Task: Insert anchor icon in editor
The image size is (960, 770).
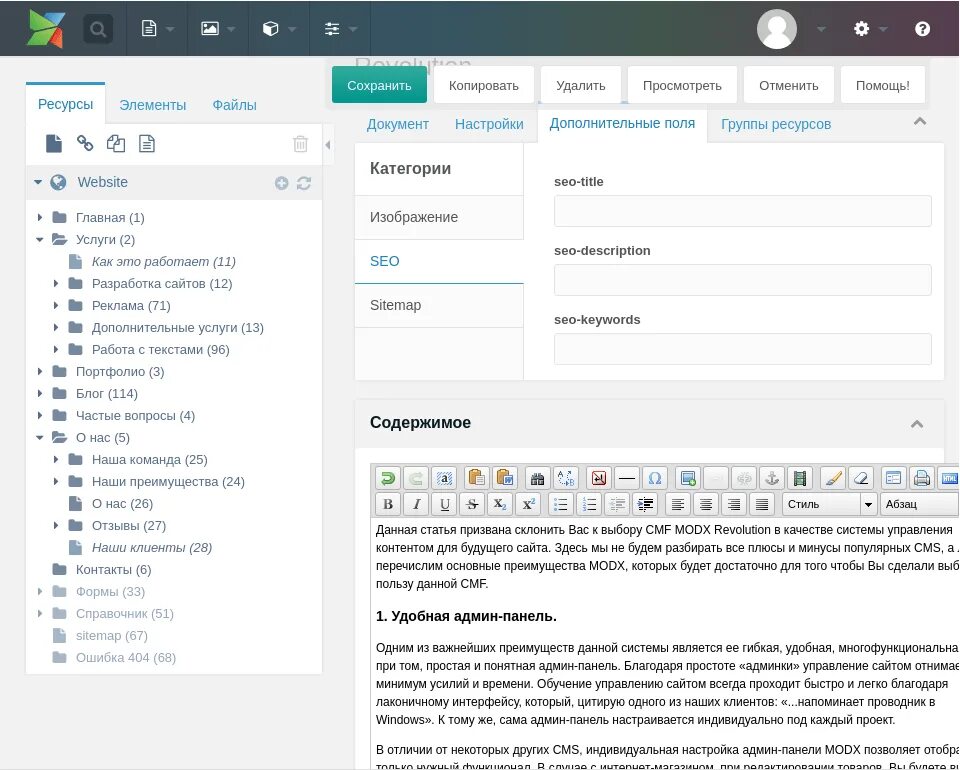Action: (771, 477)
